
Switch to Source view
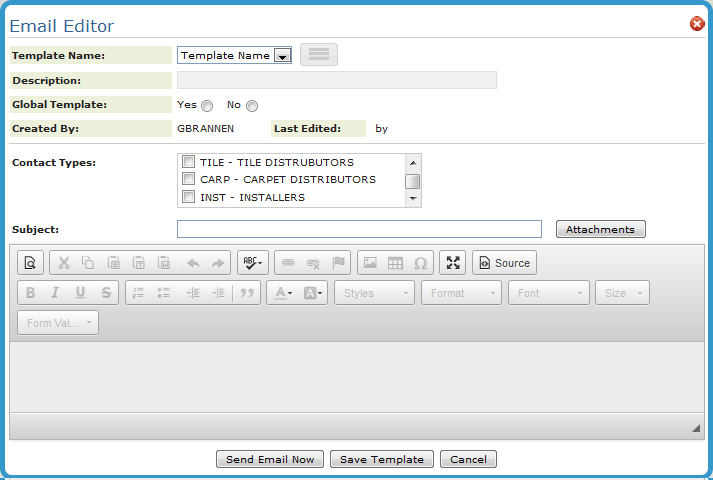click(504, 263)
